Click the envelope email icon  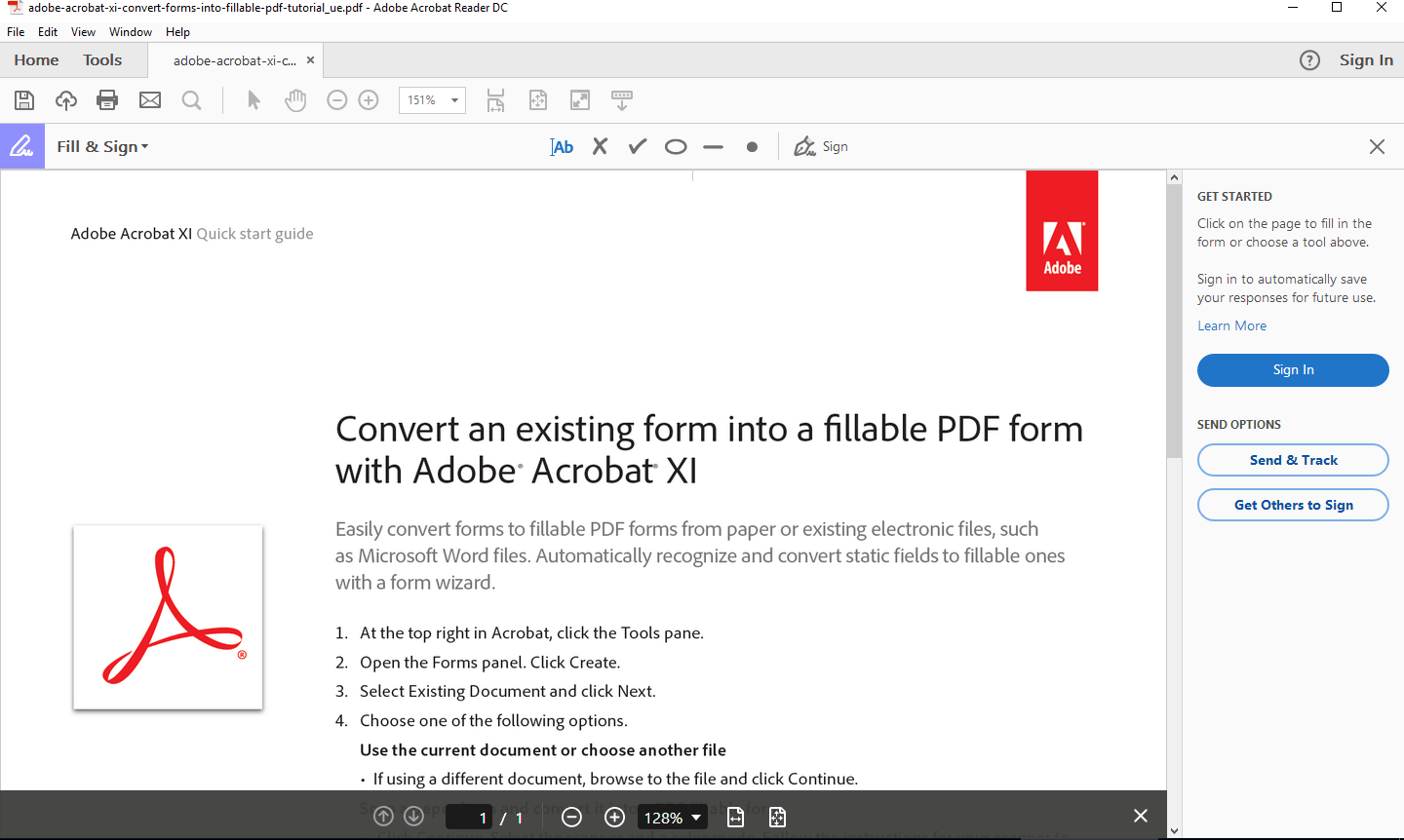point(150,100)
